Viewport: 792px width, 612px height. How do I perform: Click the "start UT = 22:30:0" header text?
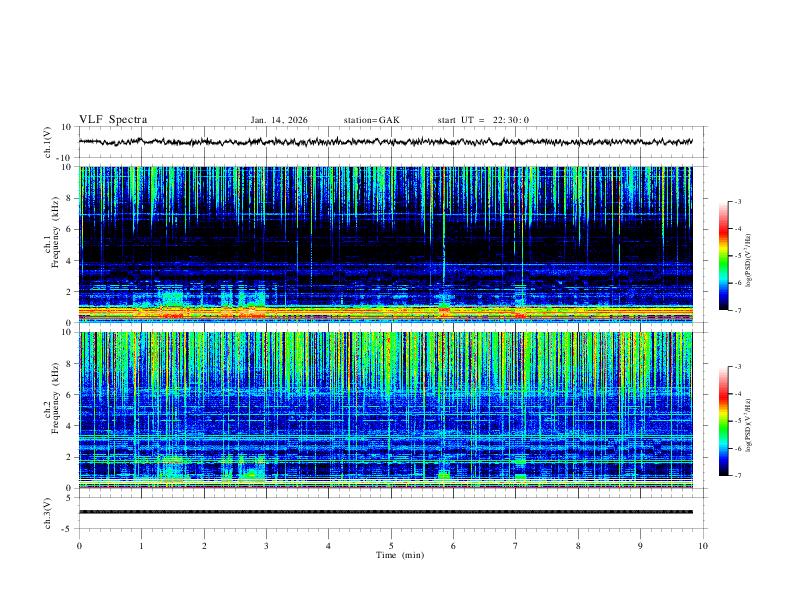pos(483,120)
